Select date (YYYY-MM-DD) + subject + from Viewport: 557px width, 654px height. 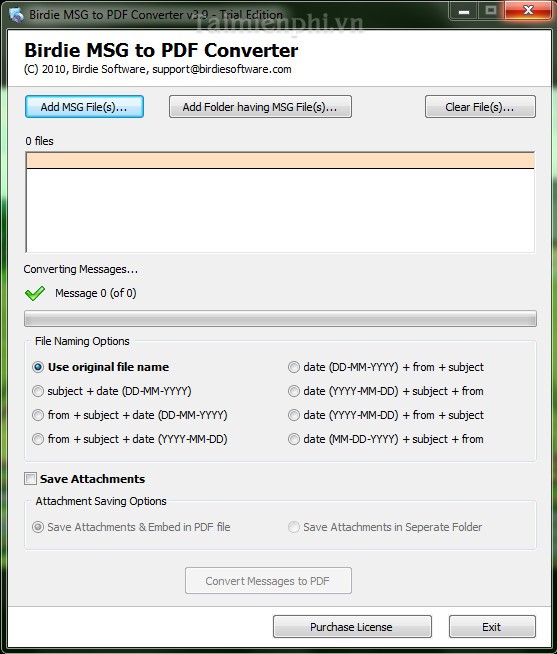[386, 391]
